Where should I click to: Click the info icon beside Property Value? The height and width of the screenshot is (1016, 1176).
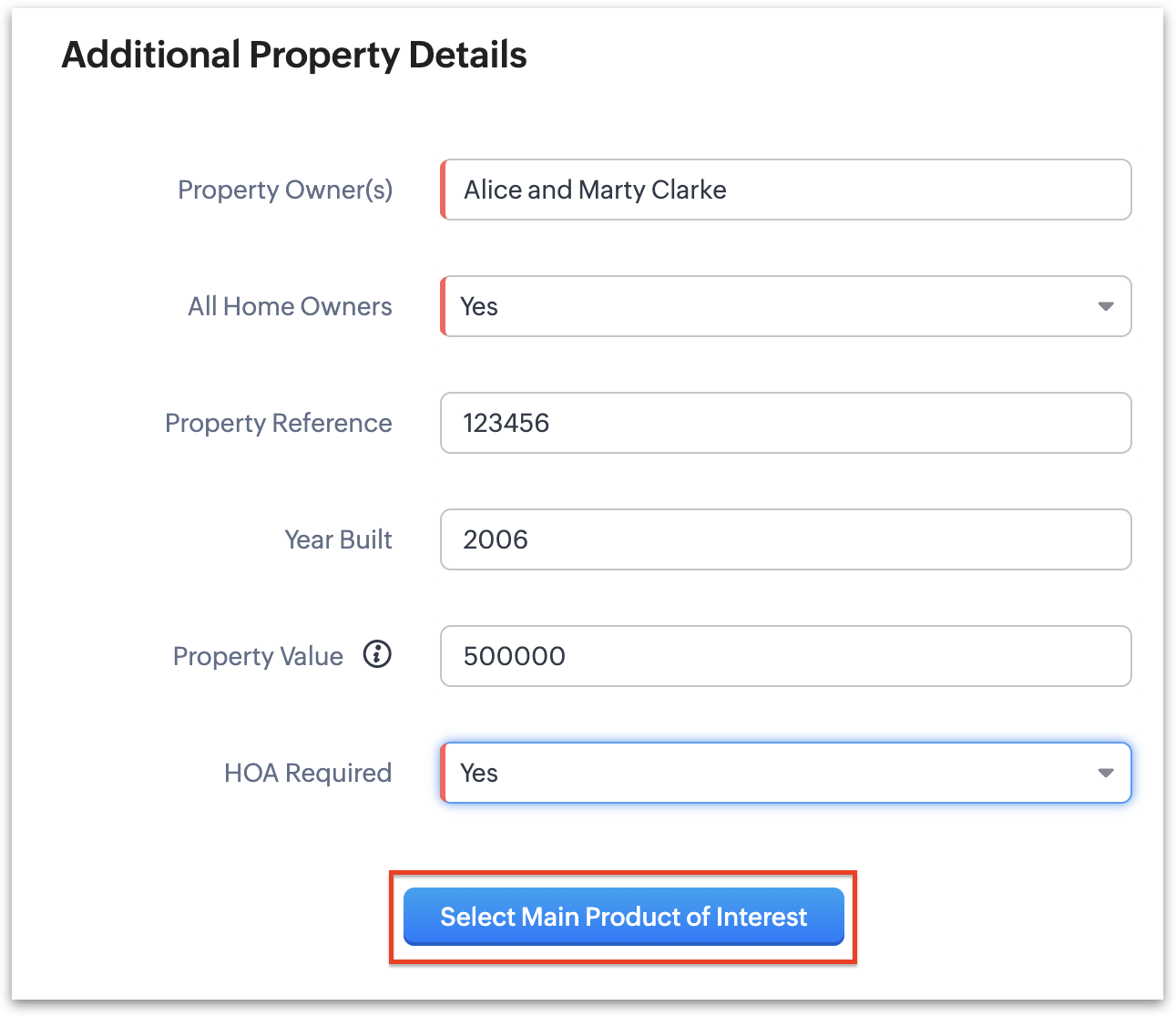(377, 654)
